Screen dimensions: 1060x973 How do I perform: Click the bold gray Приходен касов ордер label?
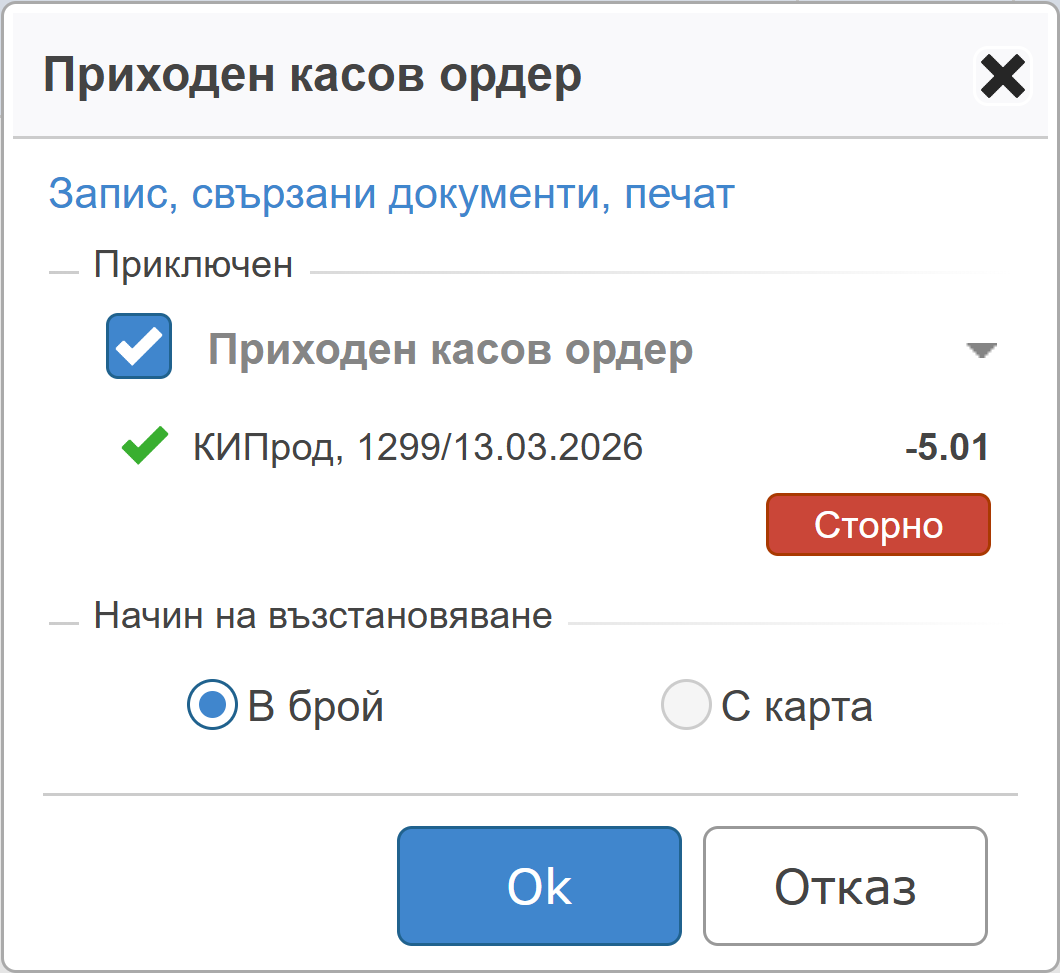tap(450, 349)
